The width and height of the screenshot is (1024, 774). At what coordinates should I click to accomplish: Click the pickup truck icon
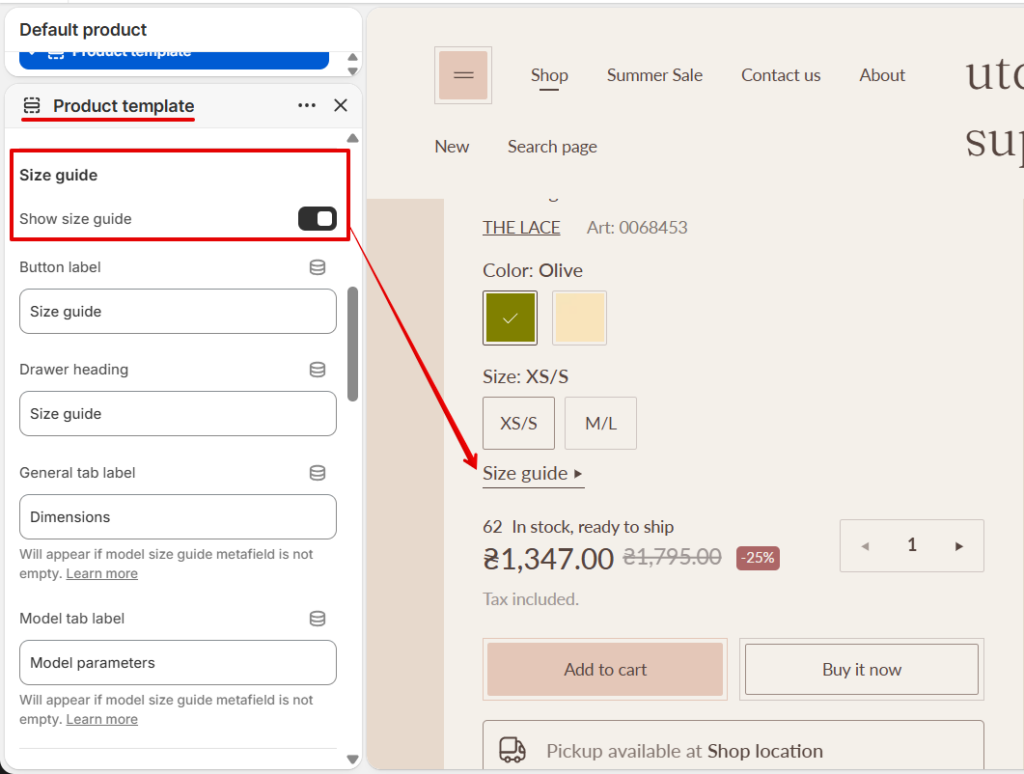(512, 750)
